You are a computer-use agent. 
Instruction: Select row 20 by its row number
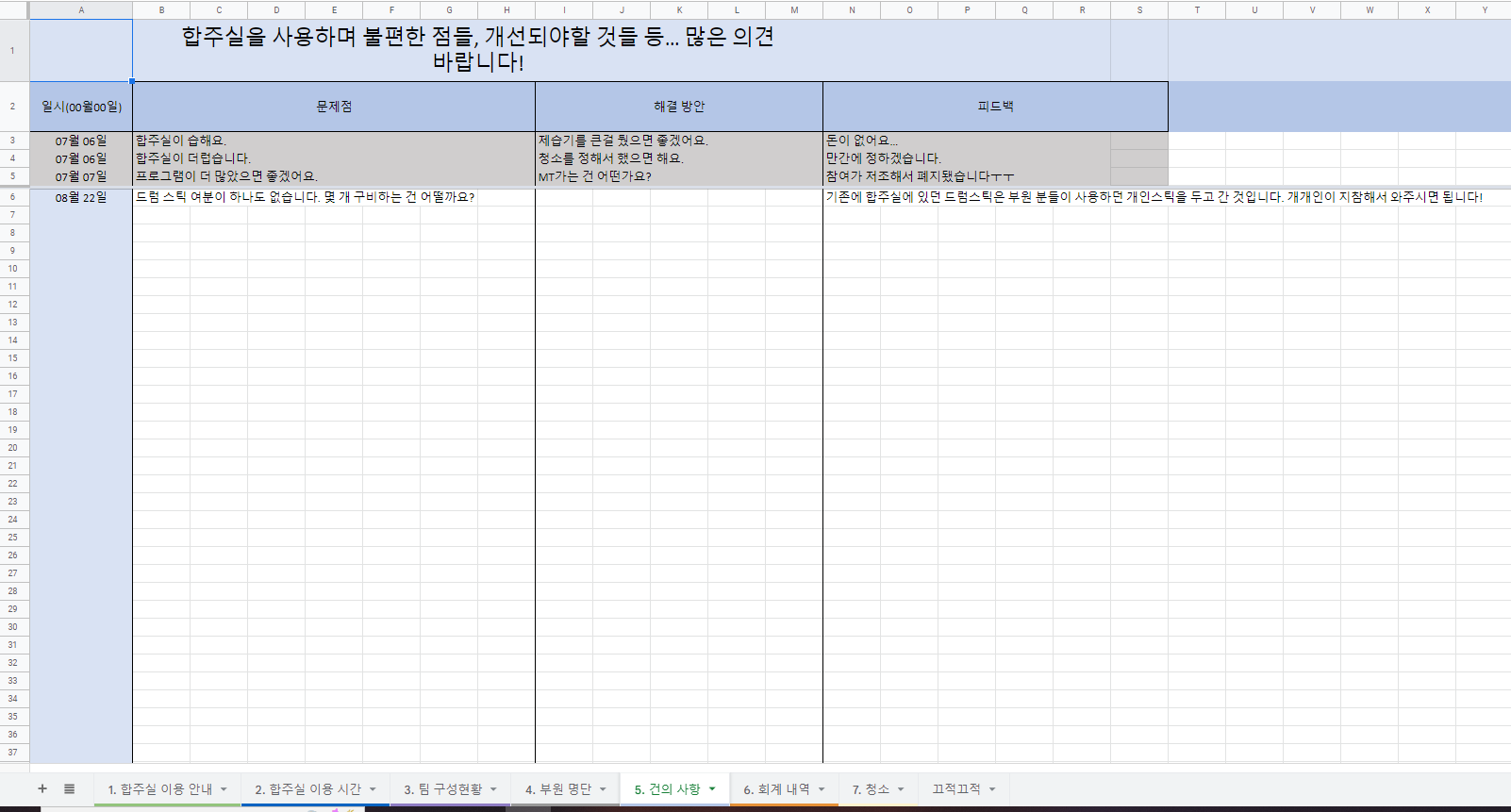(13, 448)
